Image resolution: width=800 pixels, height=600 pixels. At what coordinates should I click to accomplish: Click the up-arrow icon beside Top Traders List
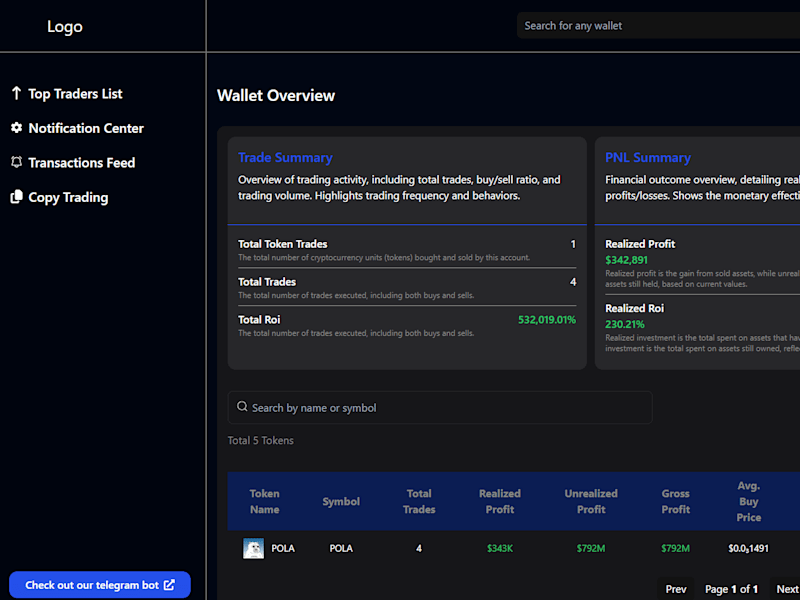point(16,93)
